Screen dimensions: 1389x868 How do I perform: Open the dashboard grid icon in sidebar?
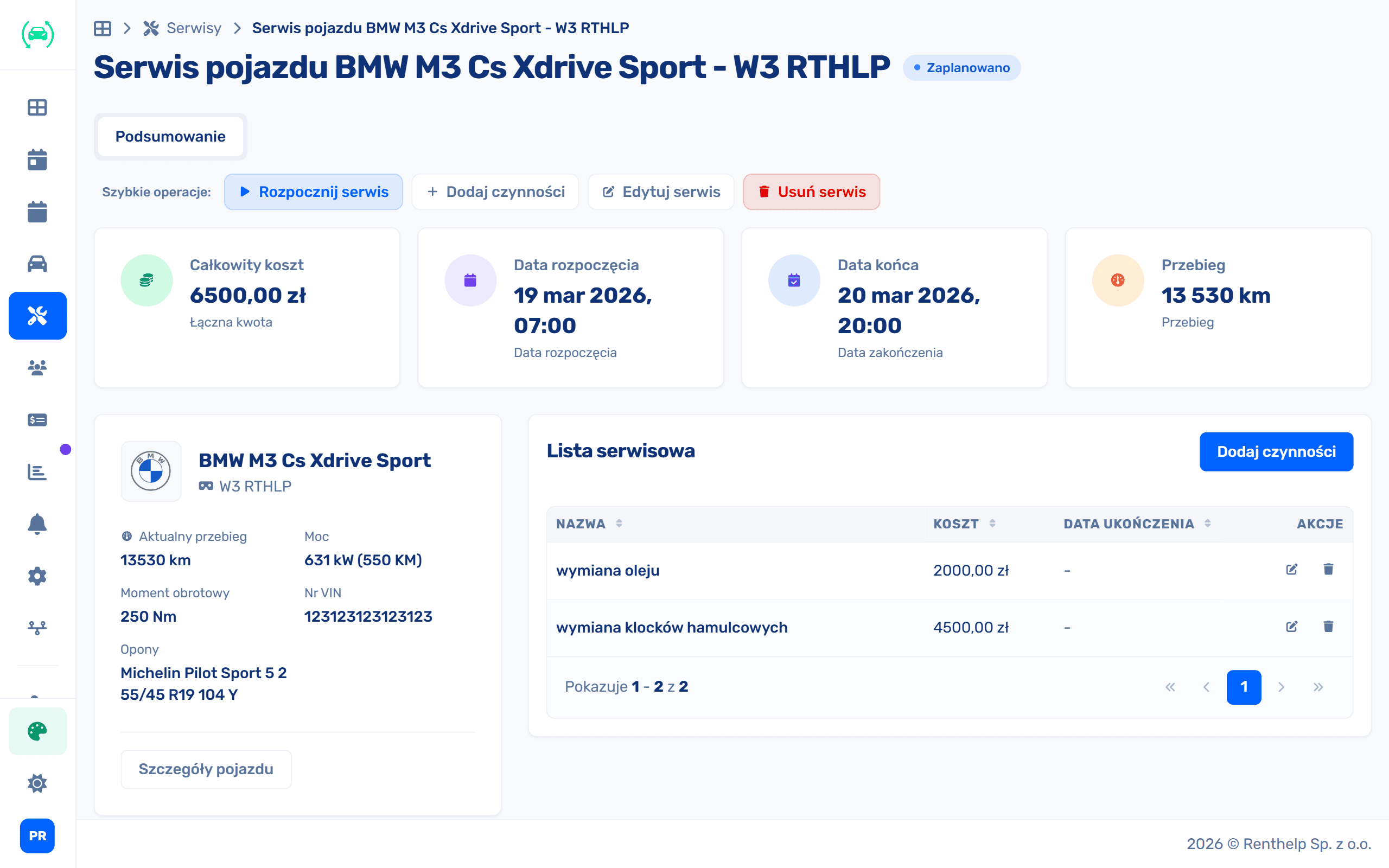point(37,107)
